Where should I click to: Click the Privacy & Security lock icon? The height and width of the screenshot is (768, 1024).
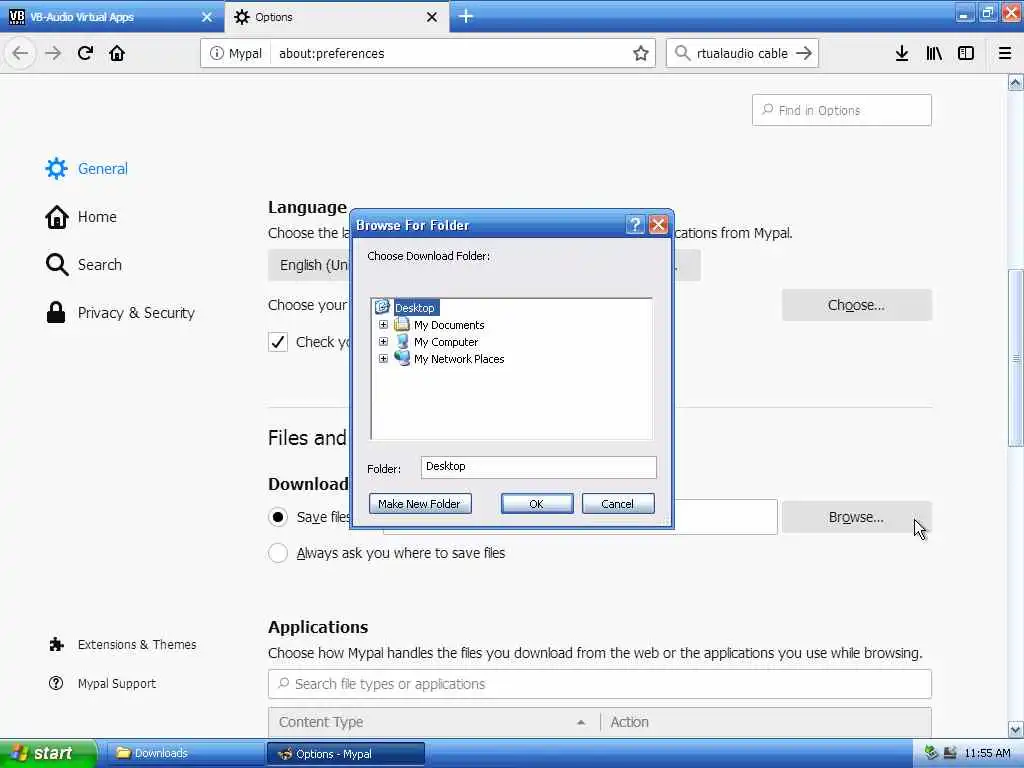pyautogui.click(x=56, y=312)
